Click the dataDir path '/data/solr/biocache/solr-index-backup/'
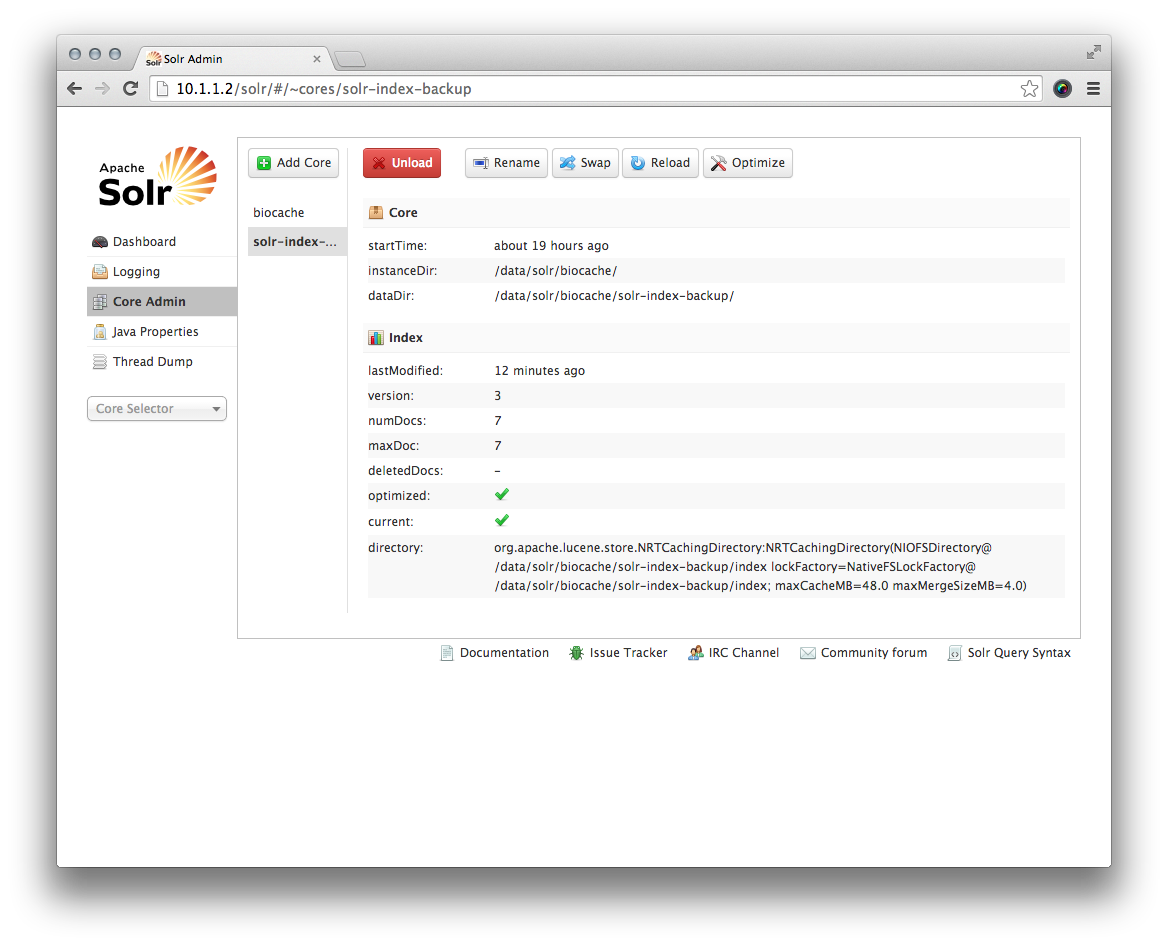 click(615, 296)
